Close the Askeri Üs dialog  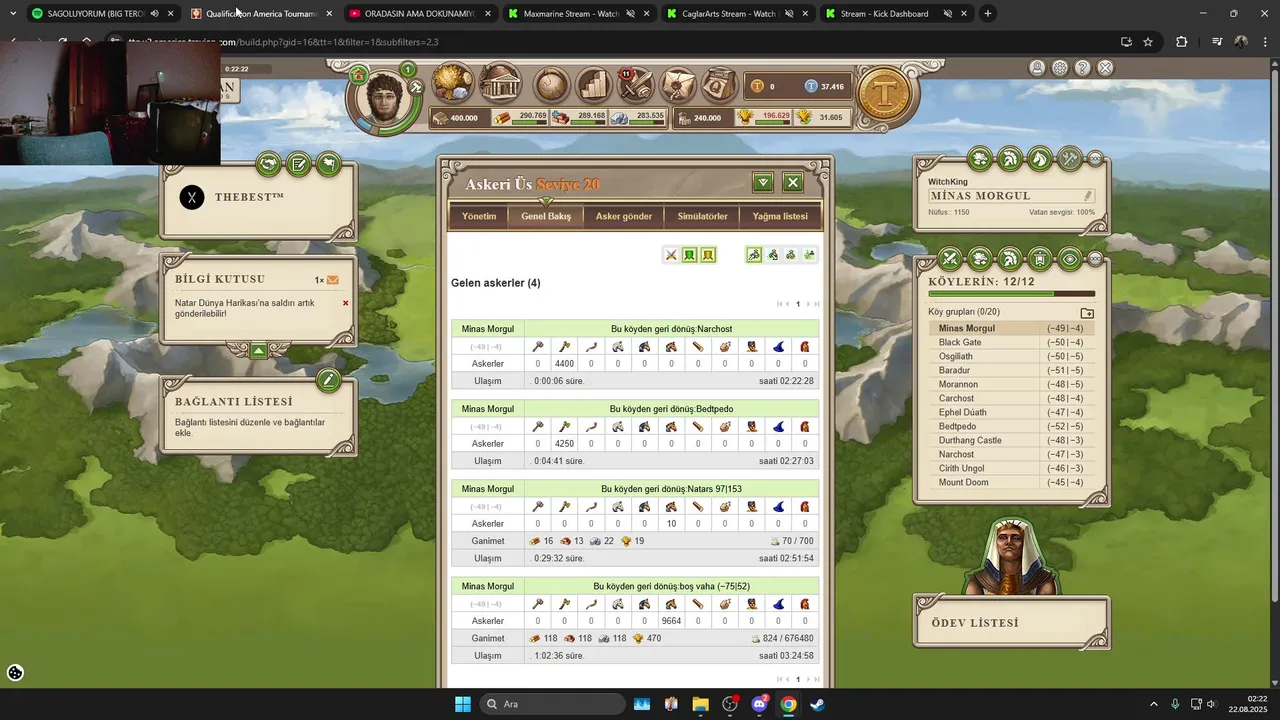coord(793,182)
